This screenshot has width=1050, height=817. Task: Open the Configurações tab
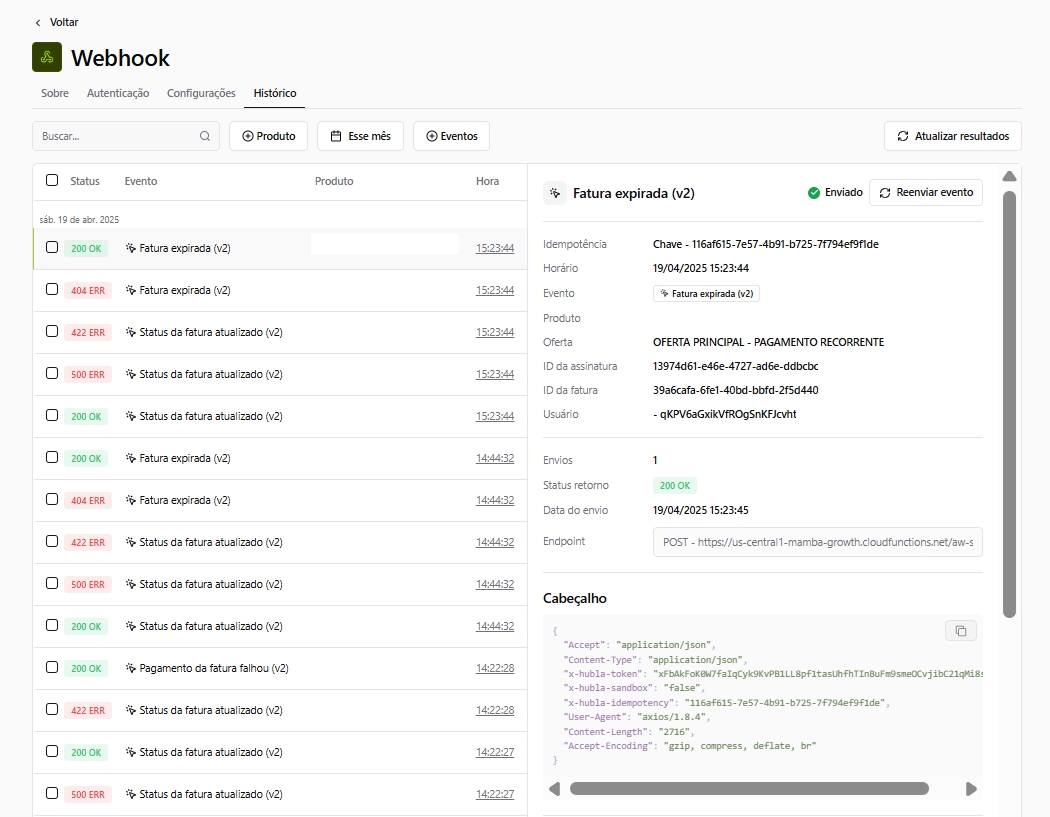tap(201, 93)
